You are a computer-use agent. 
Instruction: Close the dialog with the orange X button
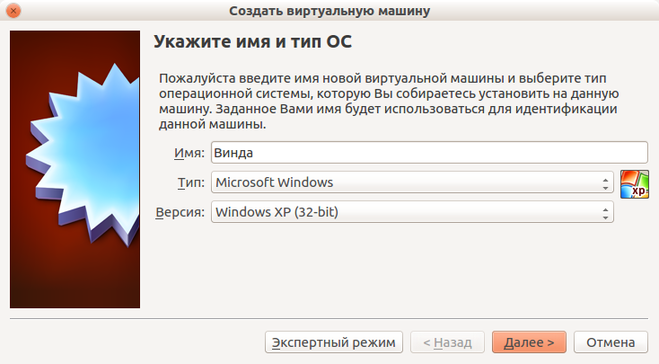(13, 11)
